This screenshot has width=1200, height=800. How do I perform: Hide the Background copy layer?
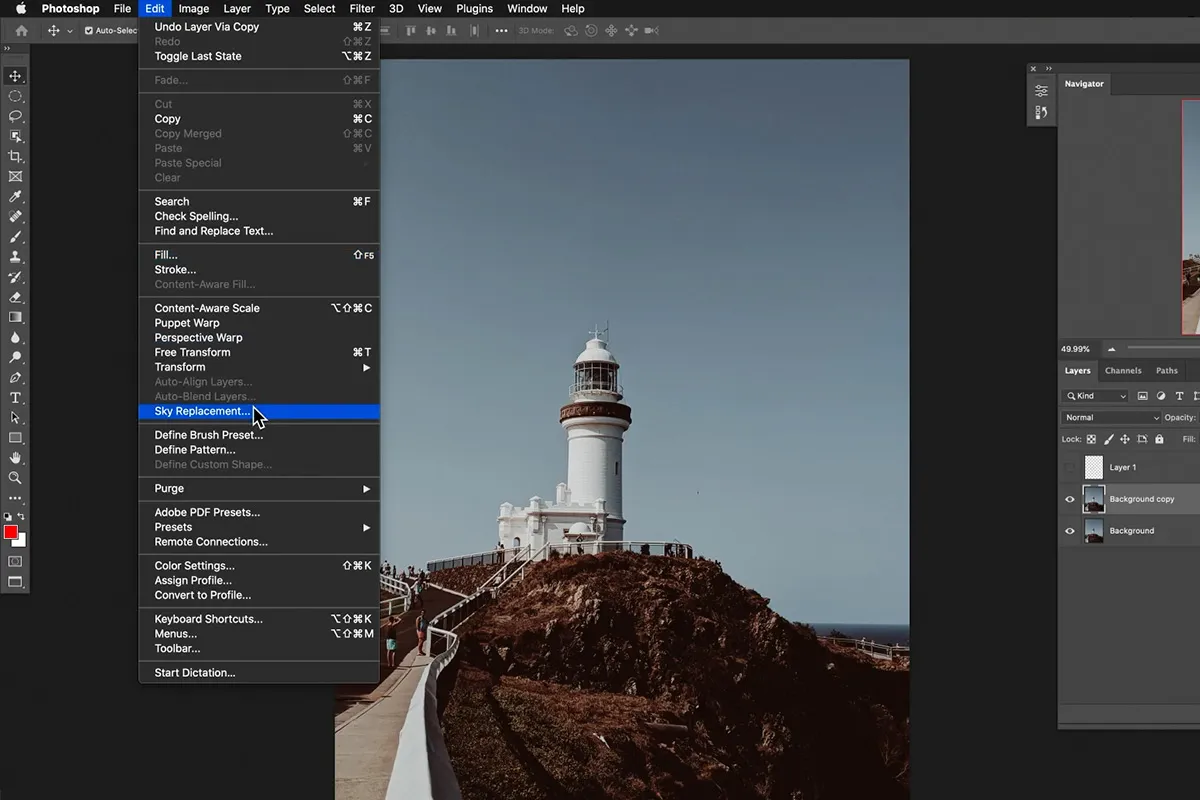(x=1070, y=499)
